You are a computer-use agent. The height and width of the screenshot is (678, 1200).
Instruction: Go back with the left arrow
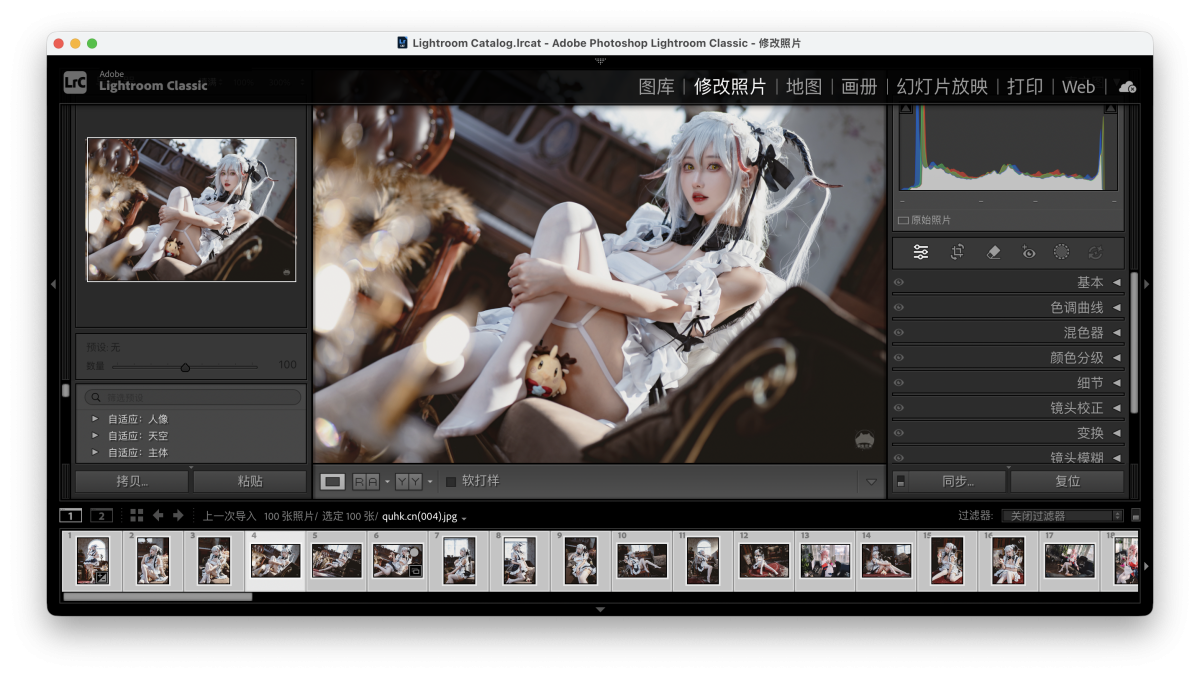coord(158,515)
